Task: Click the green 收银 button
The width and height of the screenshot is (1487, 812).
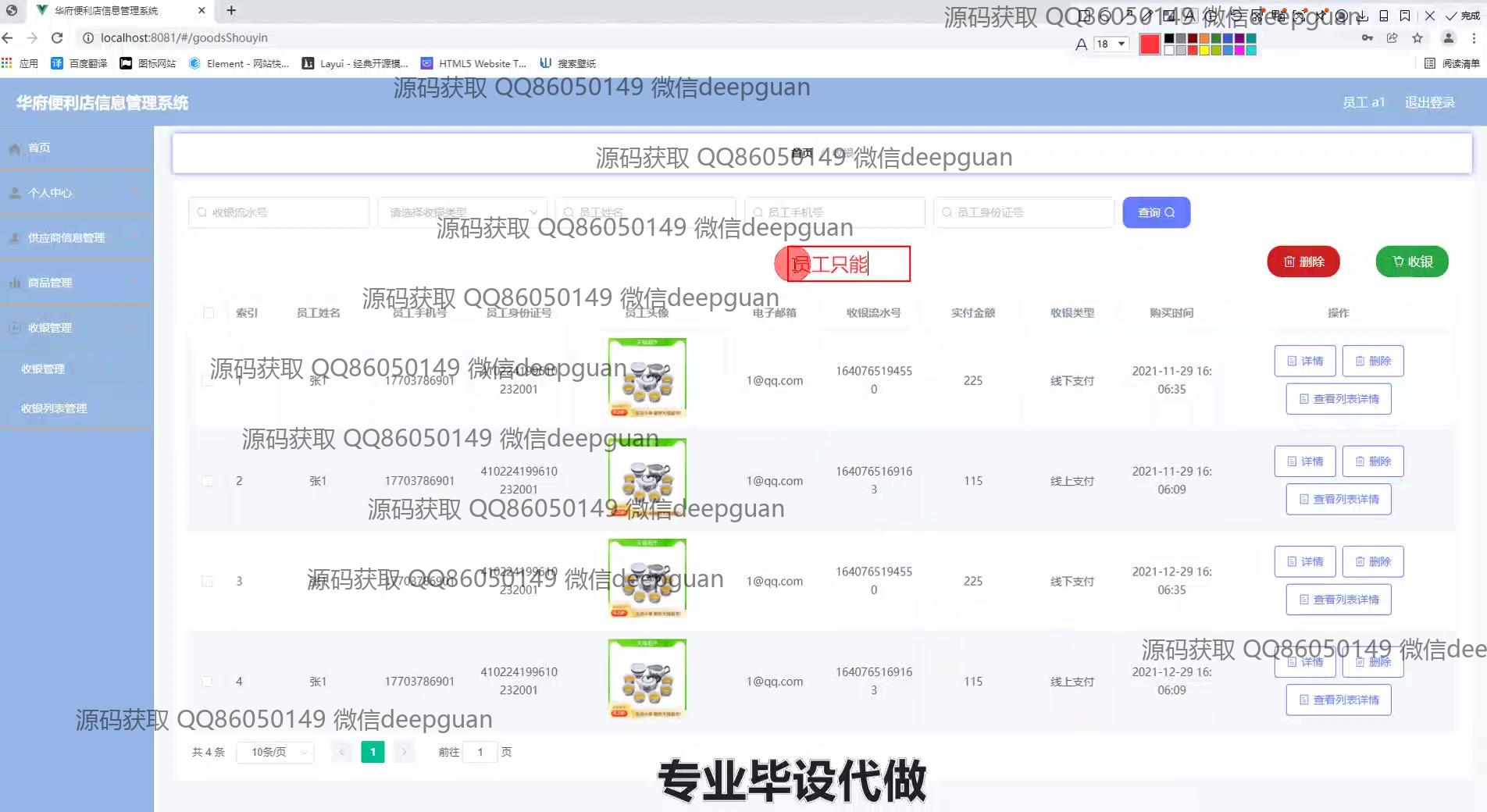Action: (x=1411, y=262)
